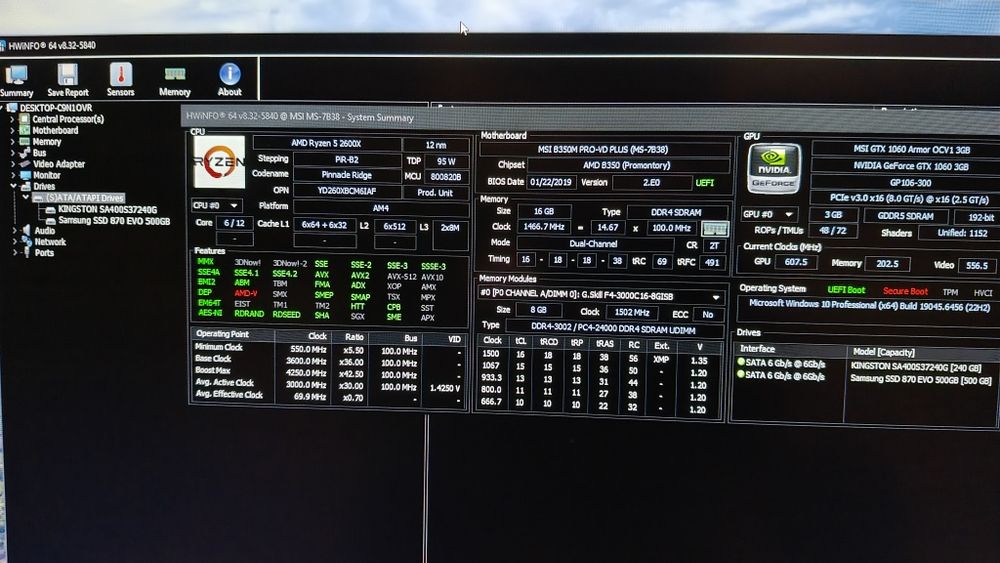
Task: Open the CPU #0 dropdown
Action: 216,206
